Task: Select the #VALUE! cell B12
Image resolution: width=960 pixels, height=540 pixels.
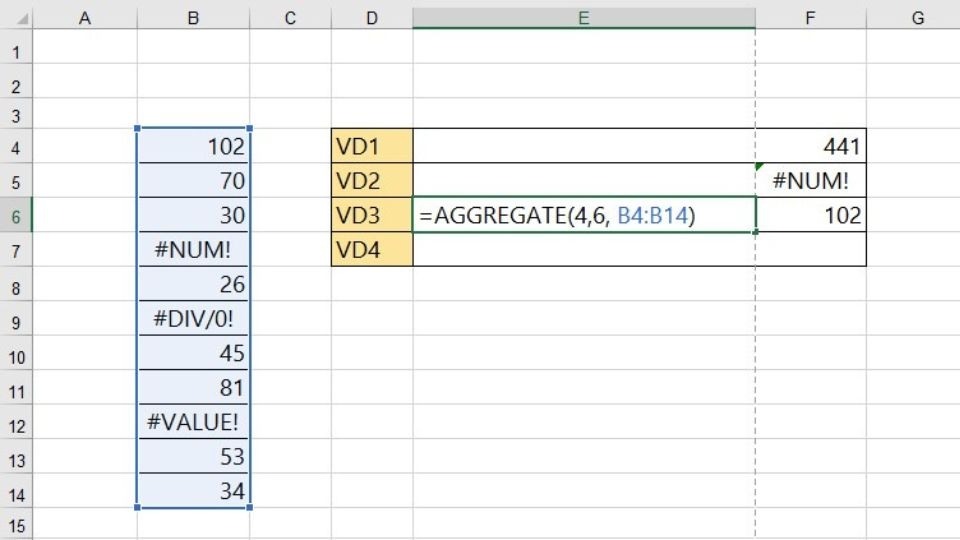Action: pos(193,422)
